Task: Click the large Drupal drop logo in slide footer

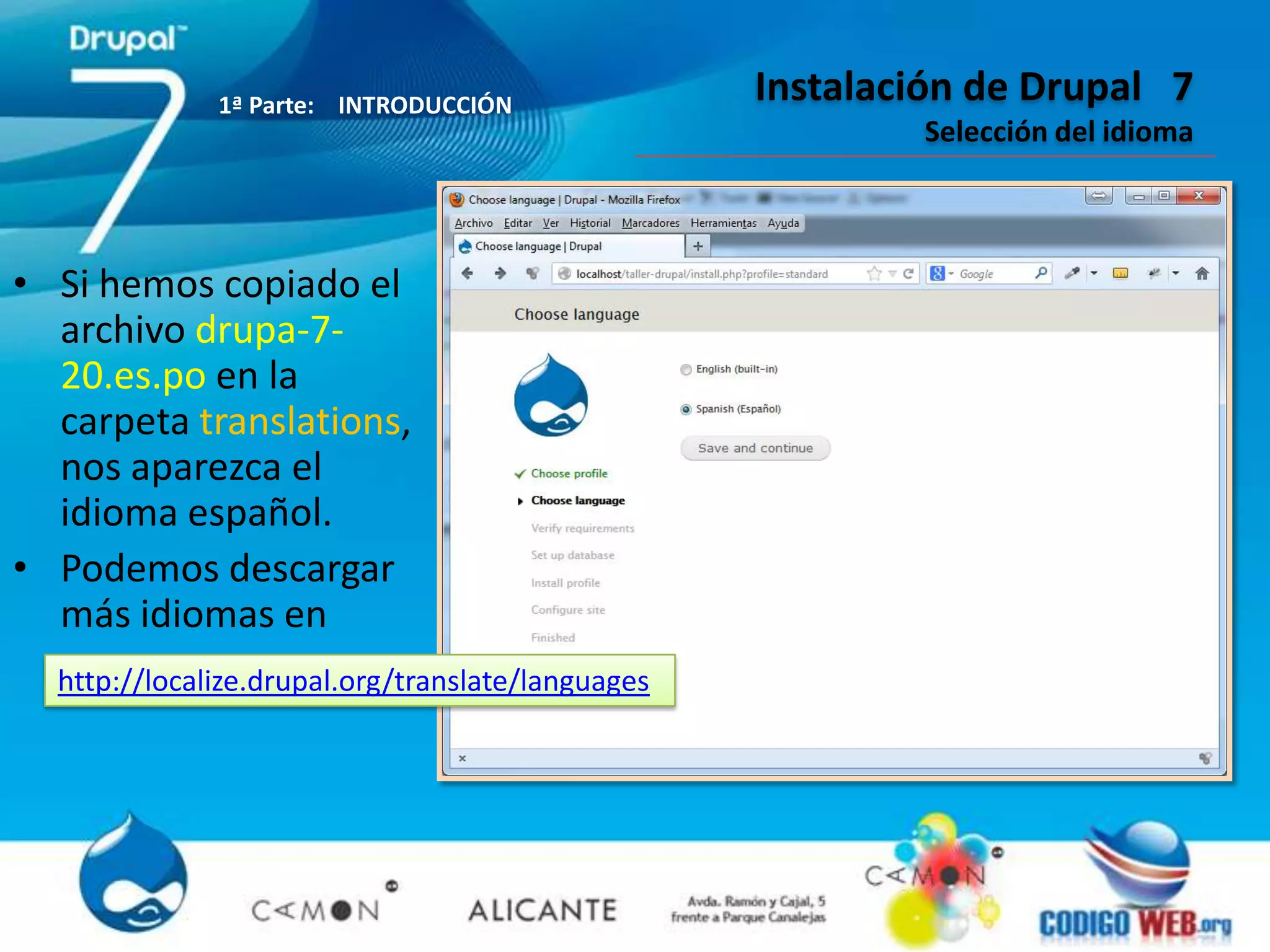Action: 134,873
